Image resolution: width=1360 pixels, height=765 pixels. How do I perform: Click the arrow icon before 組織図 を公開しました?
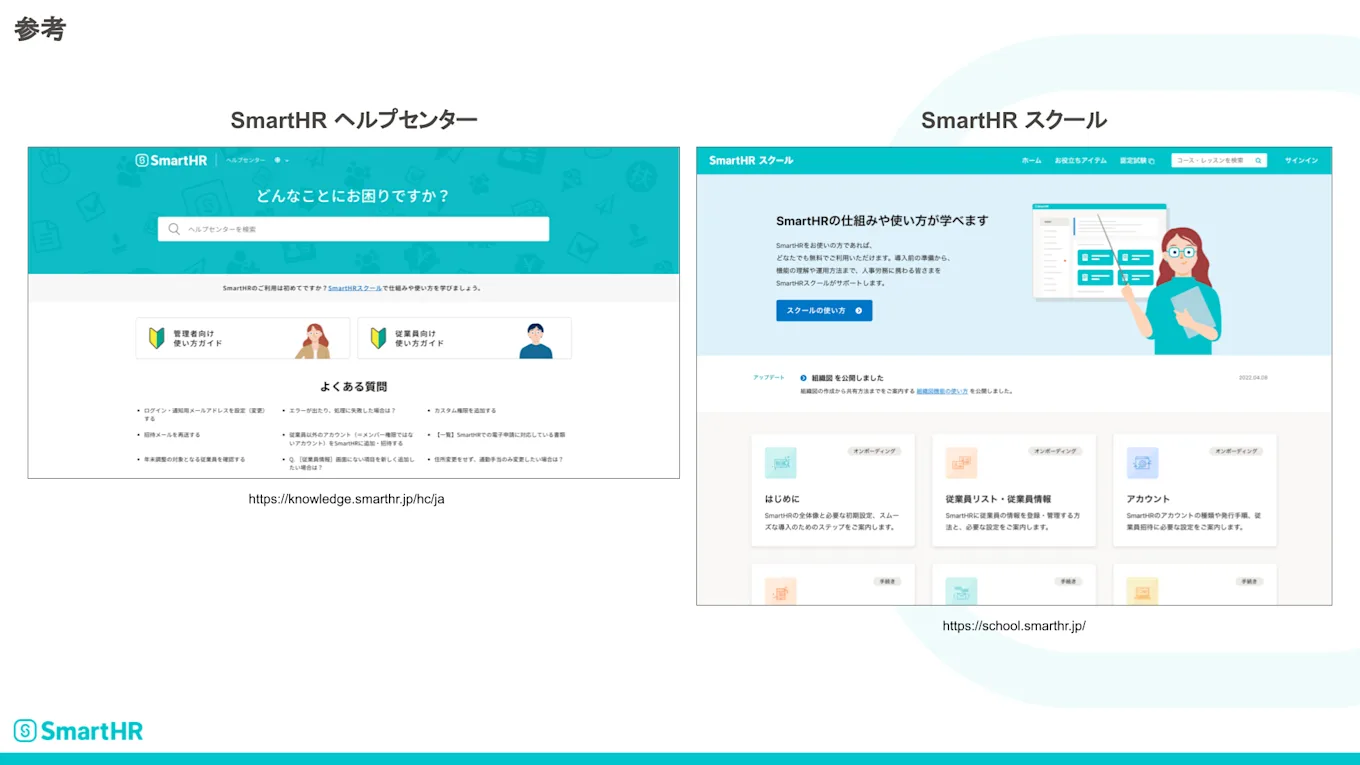[803, 378]
